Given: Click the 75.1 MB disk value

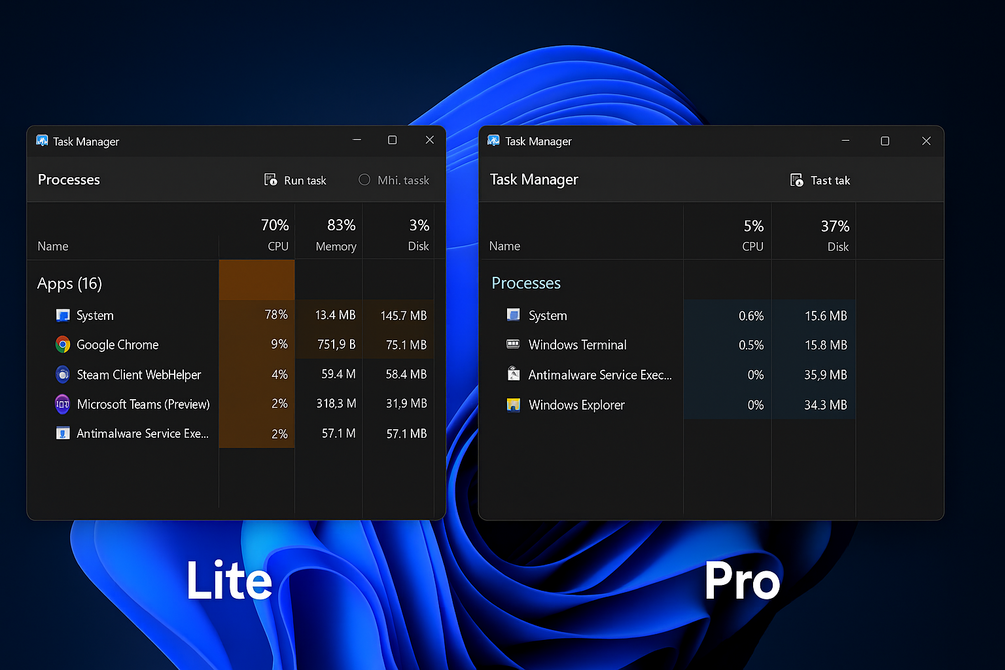Looking at the screenshot, I should 406,345.
